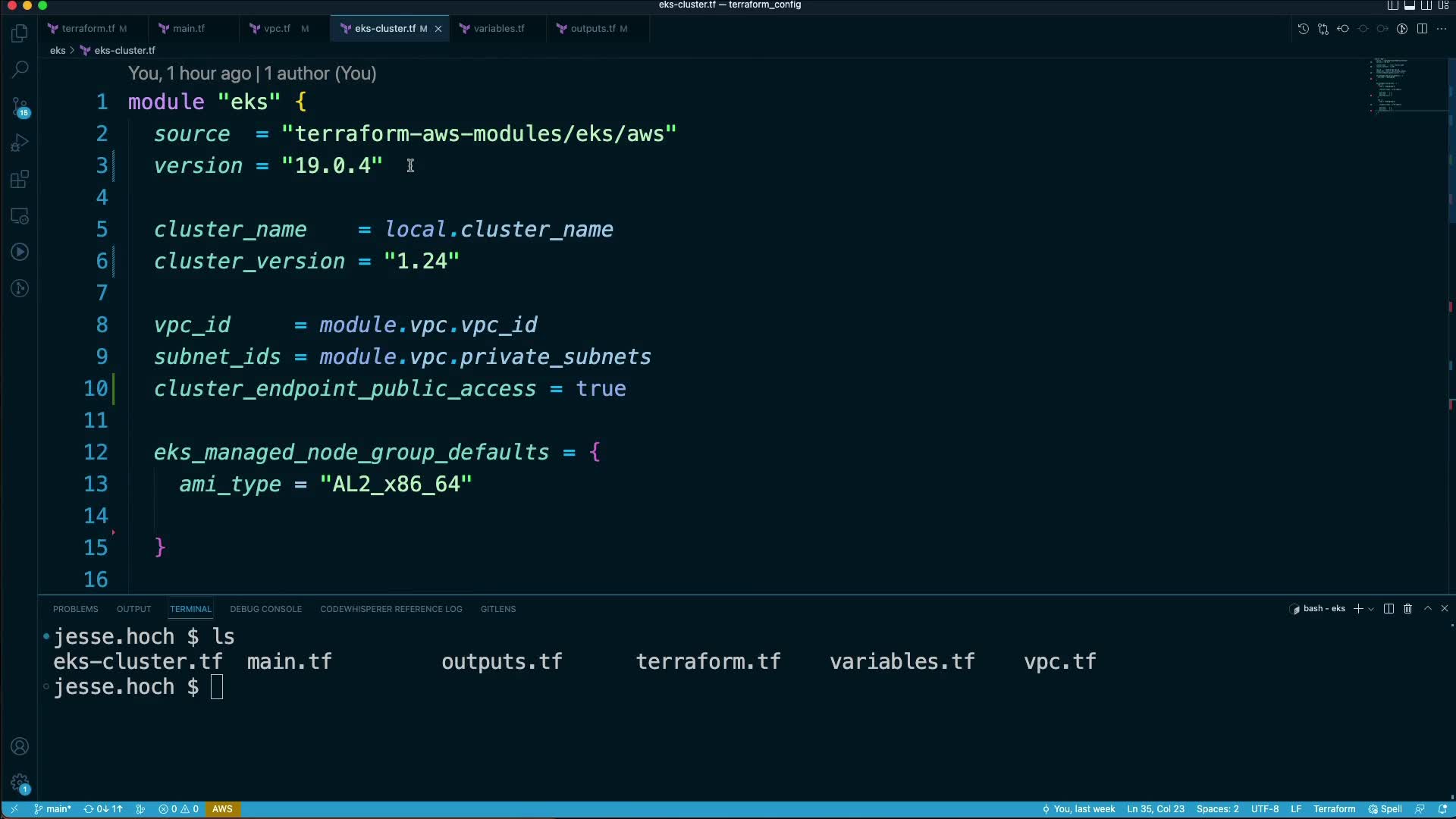This screenshot has height=819, width=1456.
Task: Toggle the Spell checker in the status bar
Action: pos(1385,809)
